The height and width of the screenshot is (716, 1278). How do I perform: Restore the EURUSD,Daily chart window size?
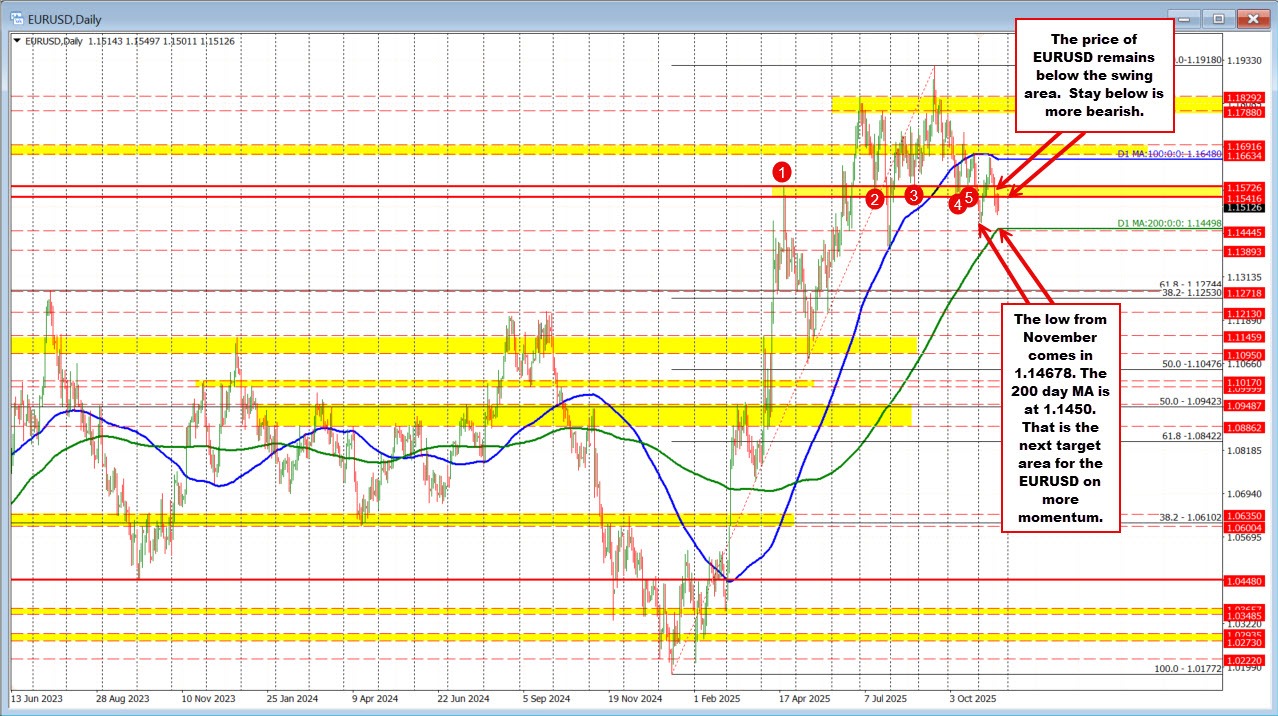coord(1218,18)
